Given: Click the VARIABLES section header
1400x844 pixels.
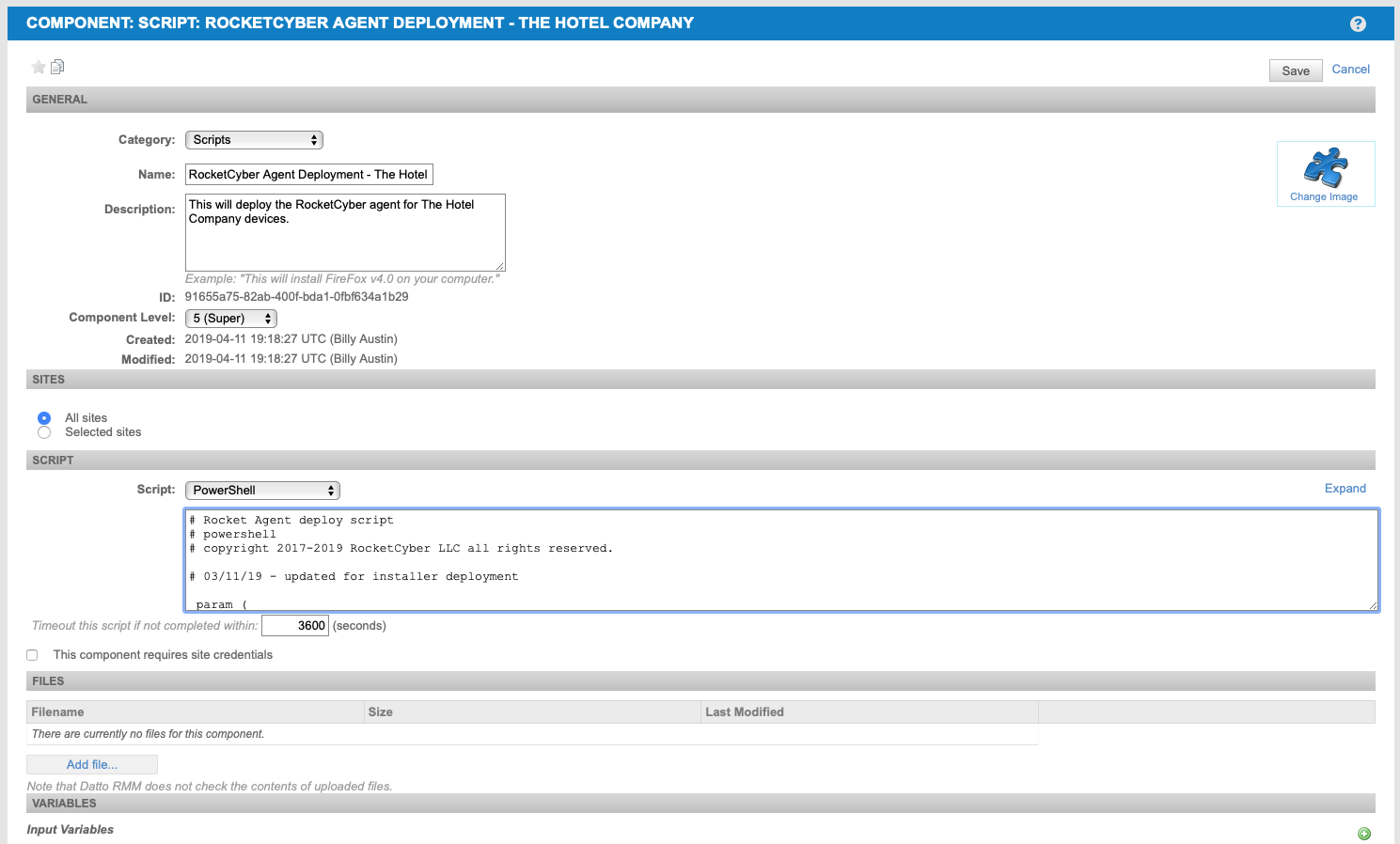Looking at the screenshot, I should tap(700, 804).
